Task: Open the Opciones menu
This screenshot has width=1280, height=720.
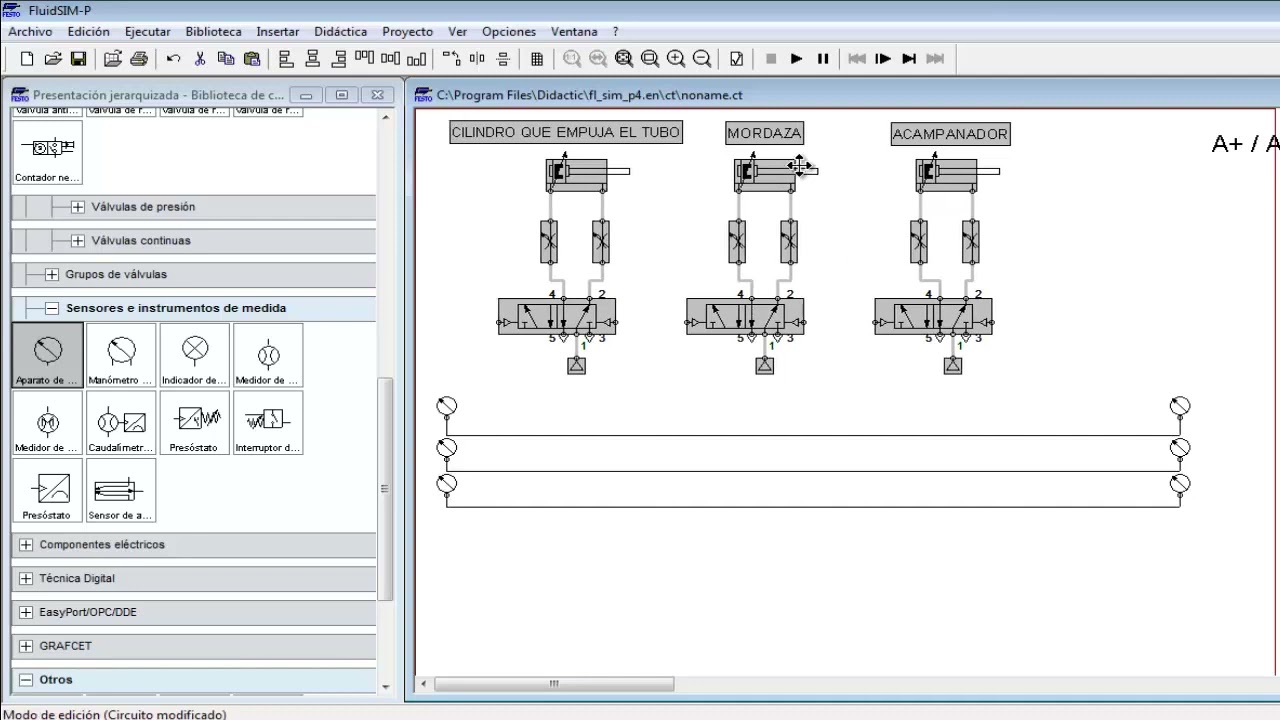Action: tap(509, 32)
